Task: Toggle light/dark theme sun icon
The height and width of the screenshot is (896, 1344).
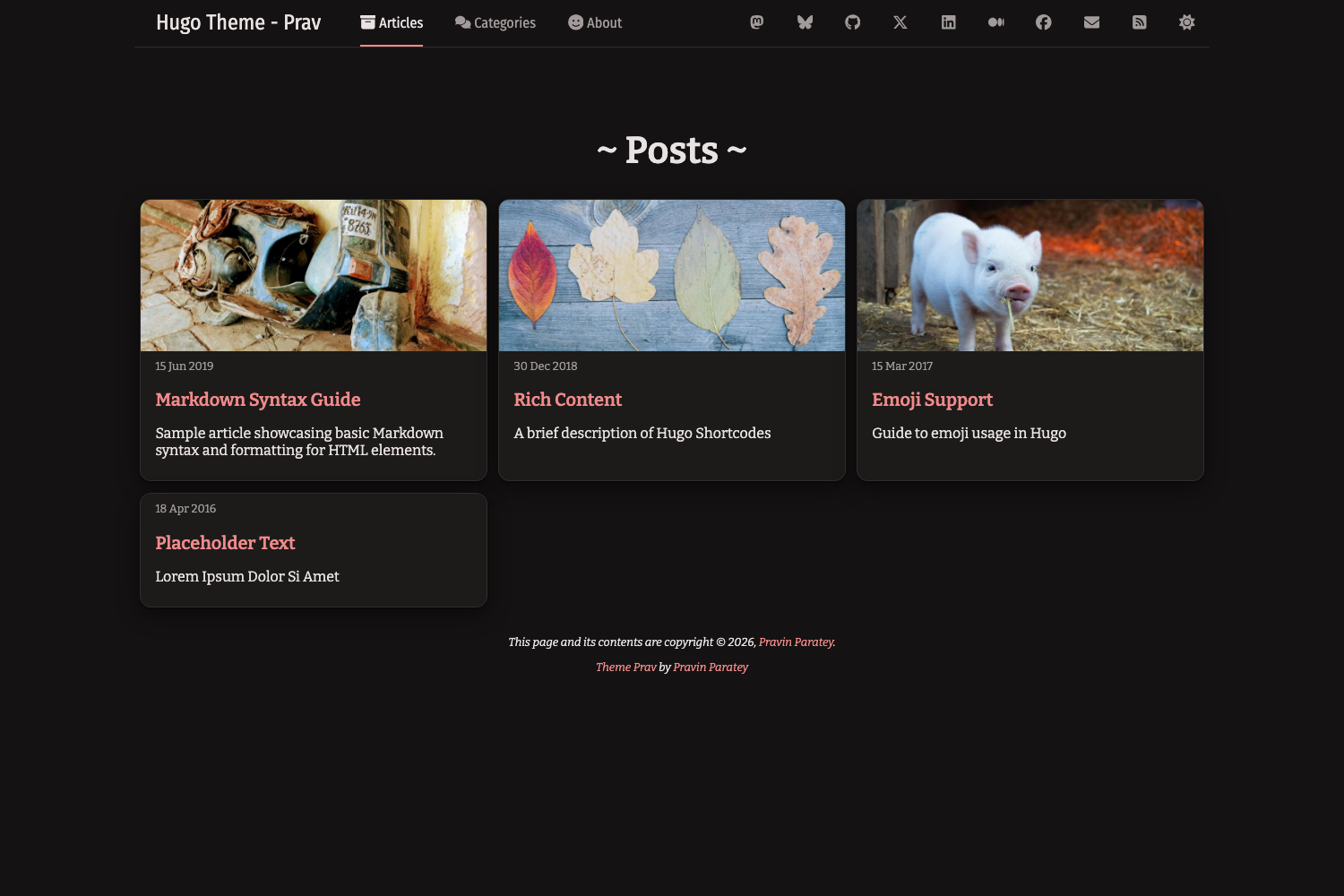Action: pyautogui.click(x=1187, y=22)
